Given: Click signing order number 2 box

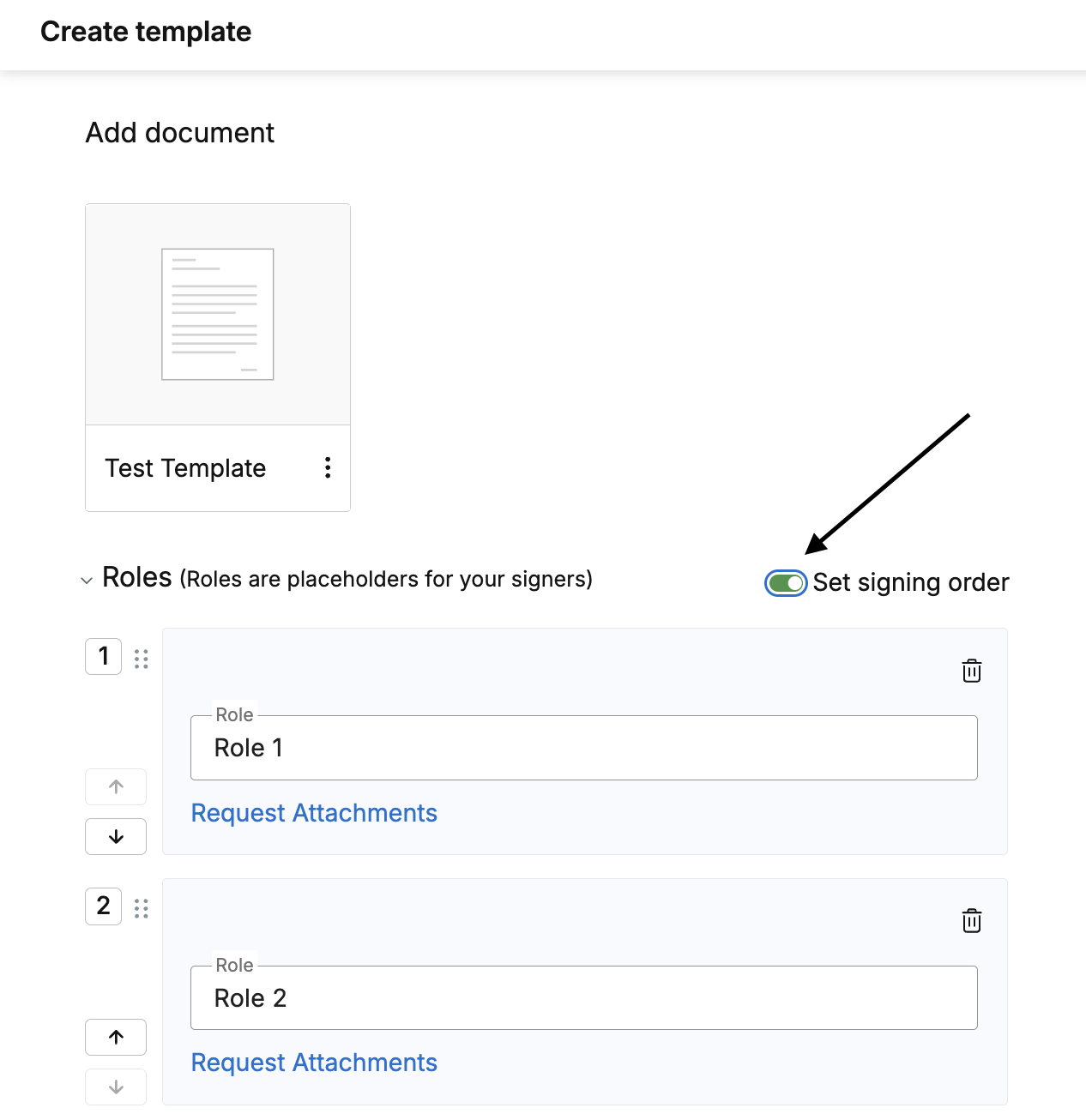Looking at the screenshot, I should [x=104, y=906].
